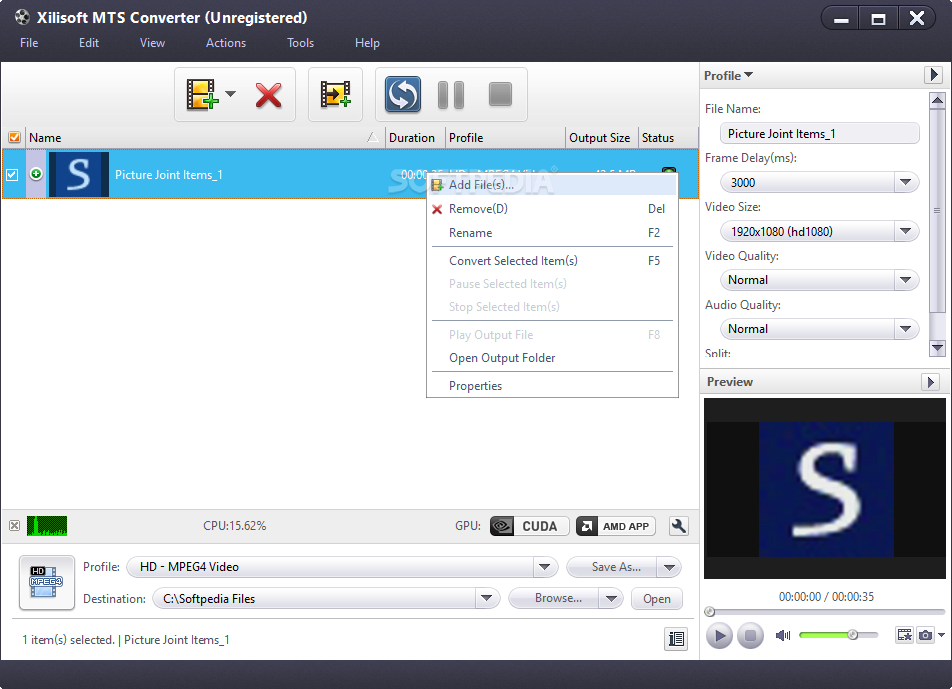Click the Profile panel scrollbar up arrow

[x=937, y=100]
